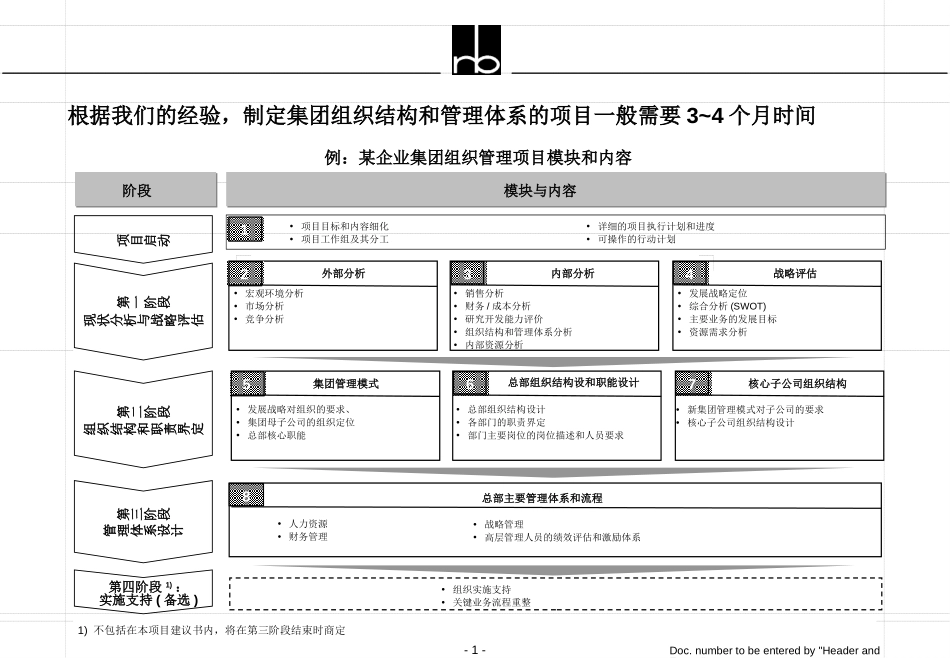Select the number 8 badge beside 总部主要管理体系和流程

(x=246, y=496)
